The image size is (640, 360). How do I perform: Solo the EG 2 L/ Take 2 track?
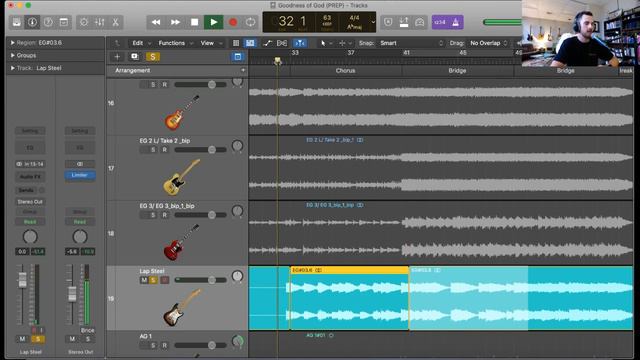pos(153,150)
